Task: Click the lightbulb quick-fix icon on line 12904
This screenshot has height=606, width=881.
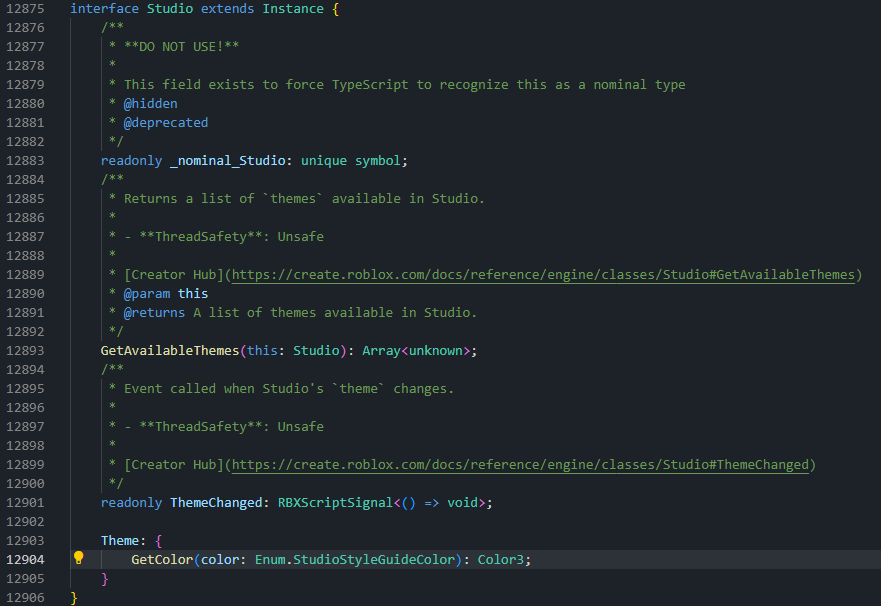Action: point(79,558)
